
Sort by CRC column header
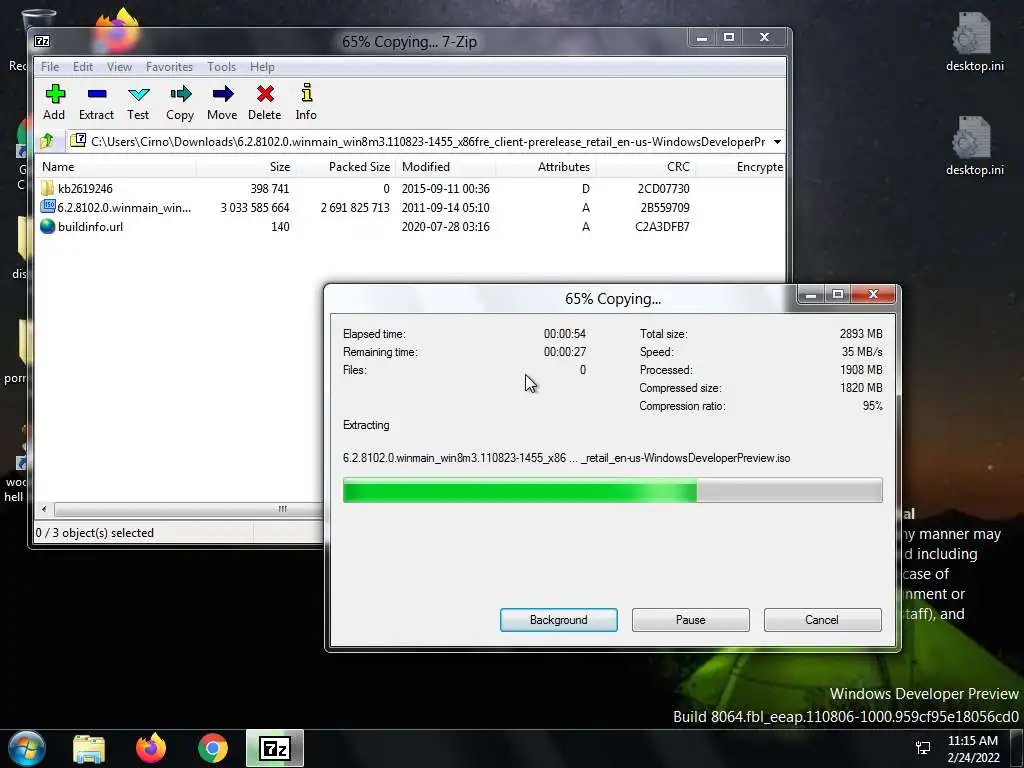coord(645,167)
